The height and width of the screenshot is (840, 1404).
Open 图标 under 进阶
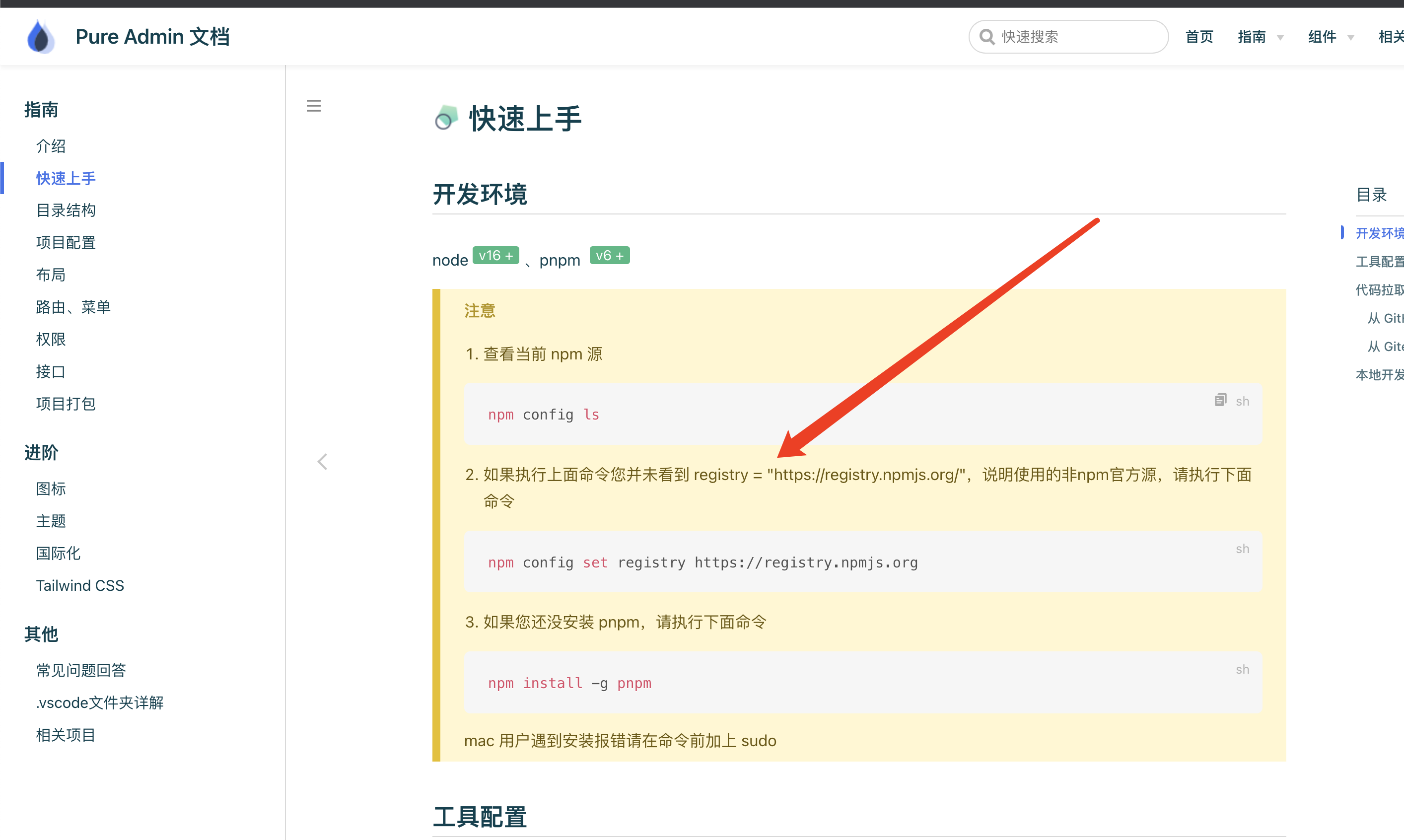51,489
